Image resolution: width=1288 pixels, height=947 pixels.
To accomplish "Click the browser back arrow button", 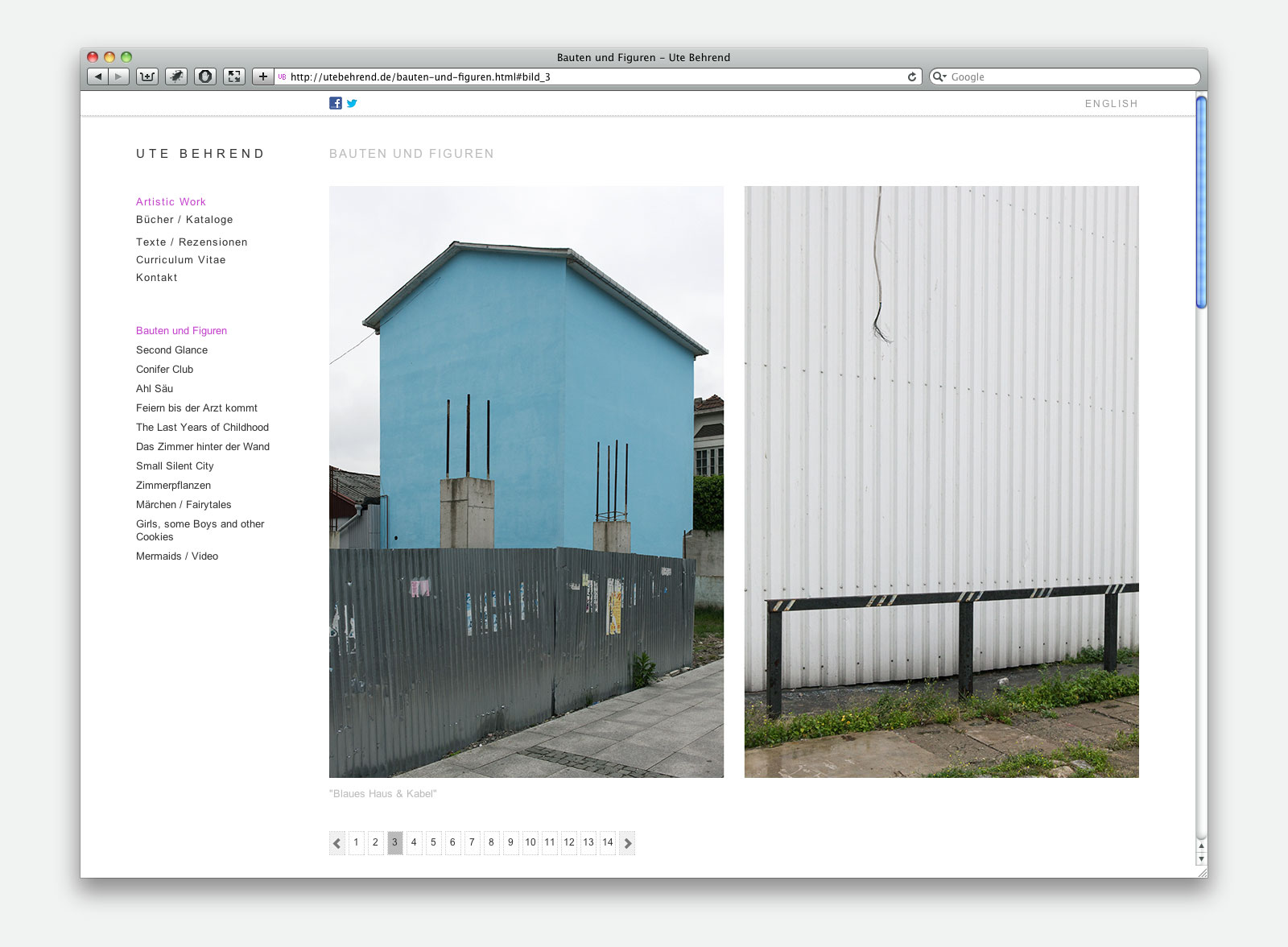I will coord(97,77).
